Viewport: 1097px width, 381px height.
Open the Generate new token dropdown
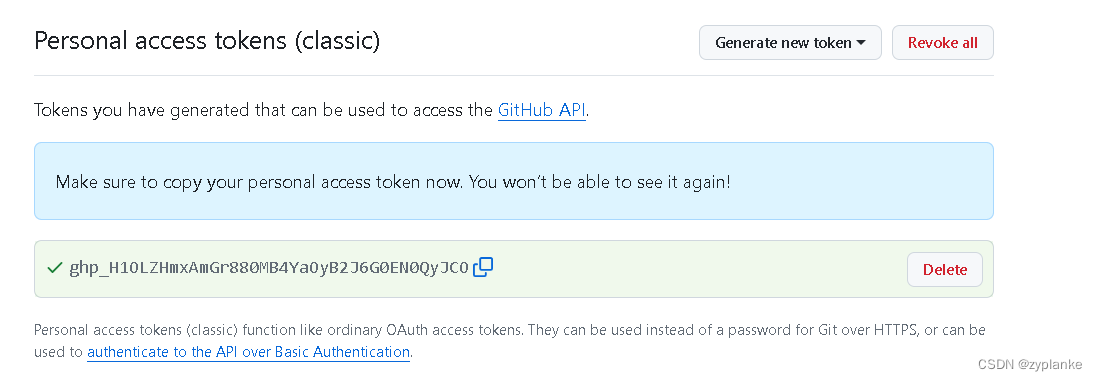point(790,43)
